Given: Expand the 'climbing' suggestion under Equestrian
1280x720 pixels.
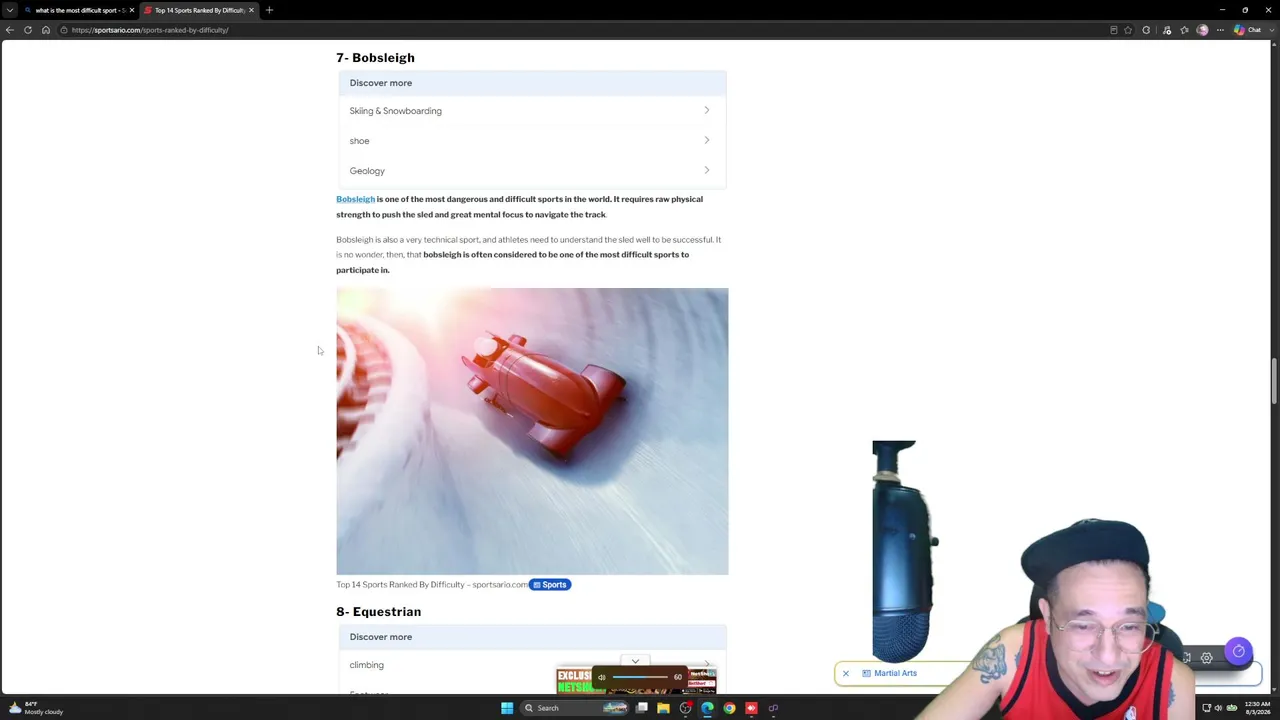Looking at the screenshot, I should pyautogui.click(x=532, y=665).
